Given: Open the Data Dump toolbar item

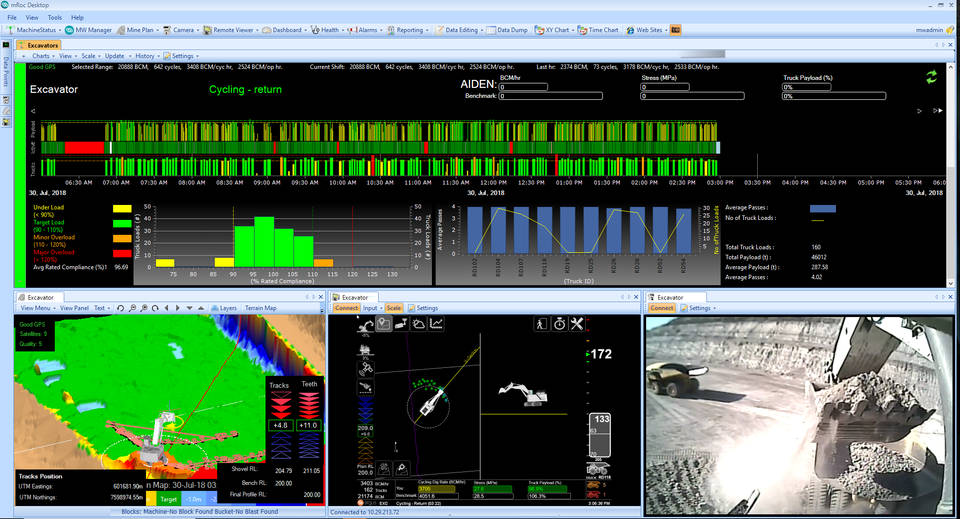Looking at the screenshot, I should coord(510,30).
